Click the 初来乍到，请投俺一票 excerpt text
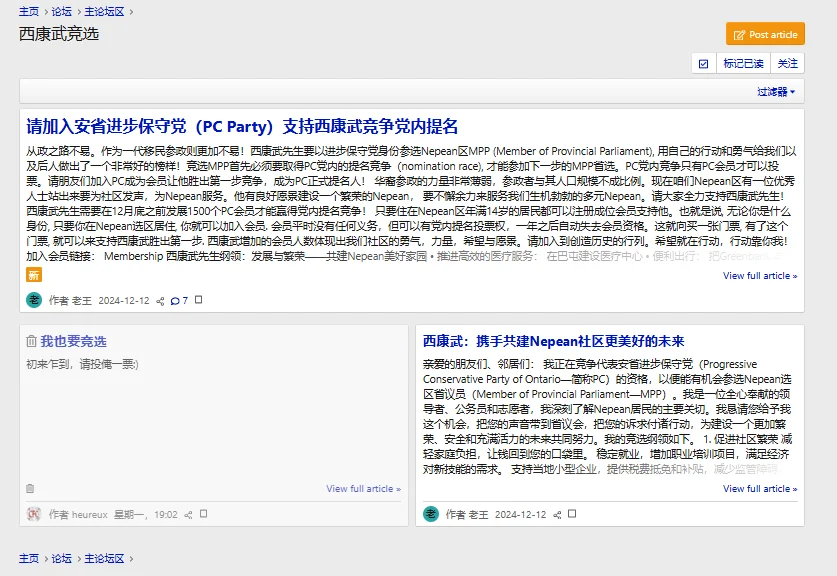 tap(82, 364)
